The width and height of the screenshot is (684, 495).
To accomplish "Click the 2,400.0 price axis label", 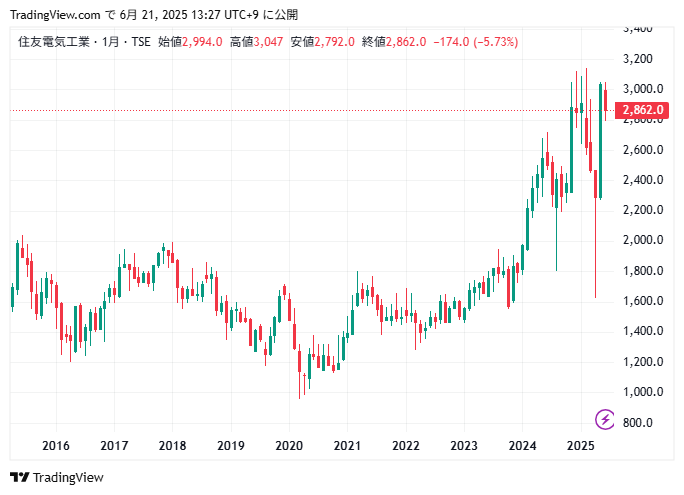I will [643, 180].
